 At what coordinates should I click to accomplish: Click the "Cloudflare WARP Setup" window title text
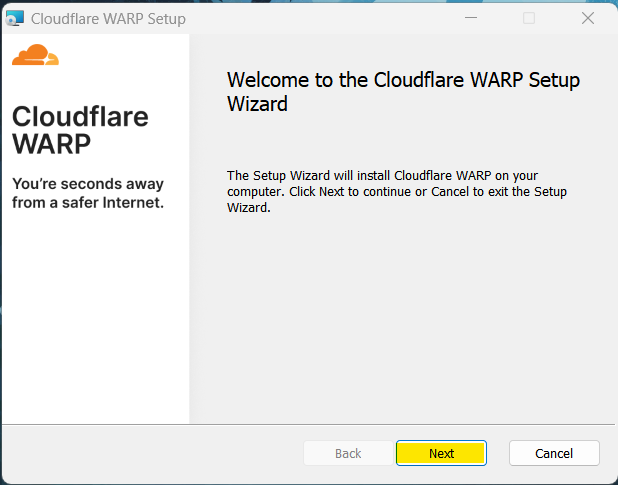tap(108, 19)
